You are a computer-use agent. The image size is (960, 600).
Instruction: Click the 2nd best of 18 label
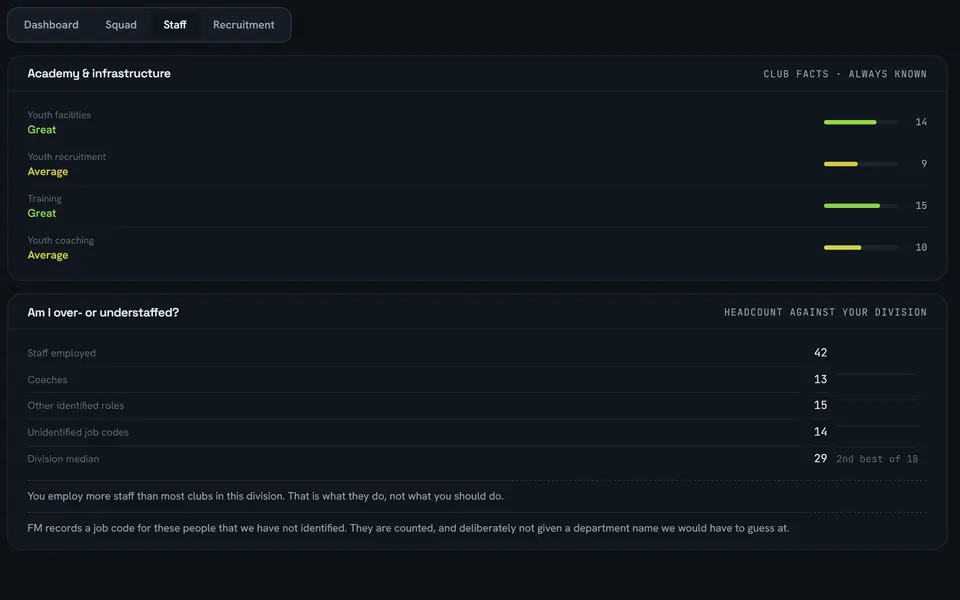tap(877, 459)
